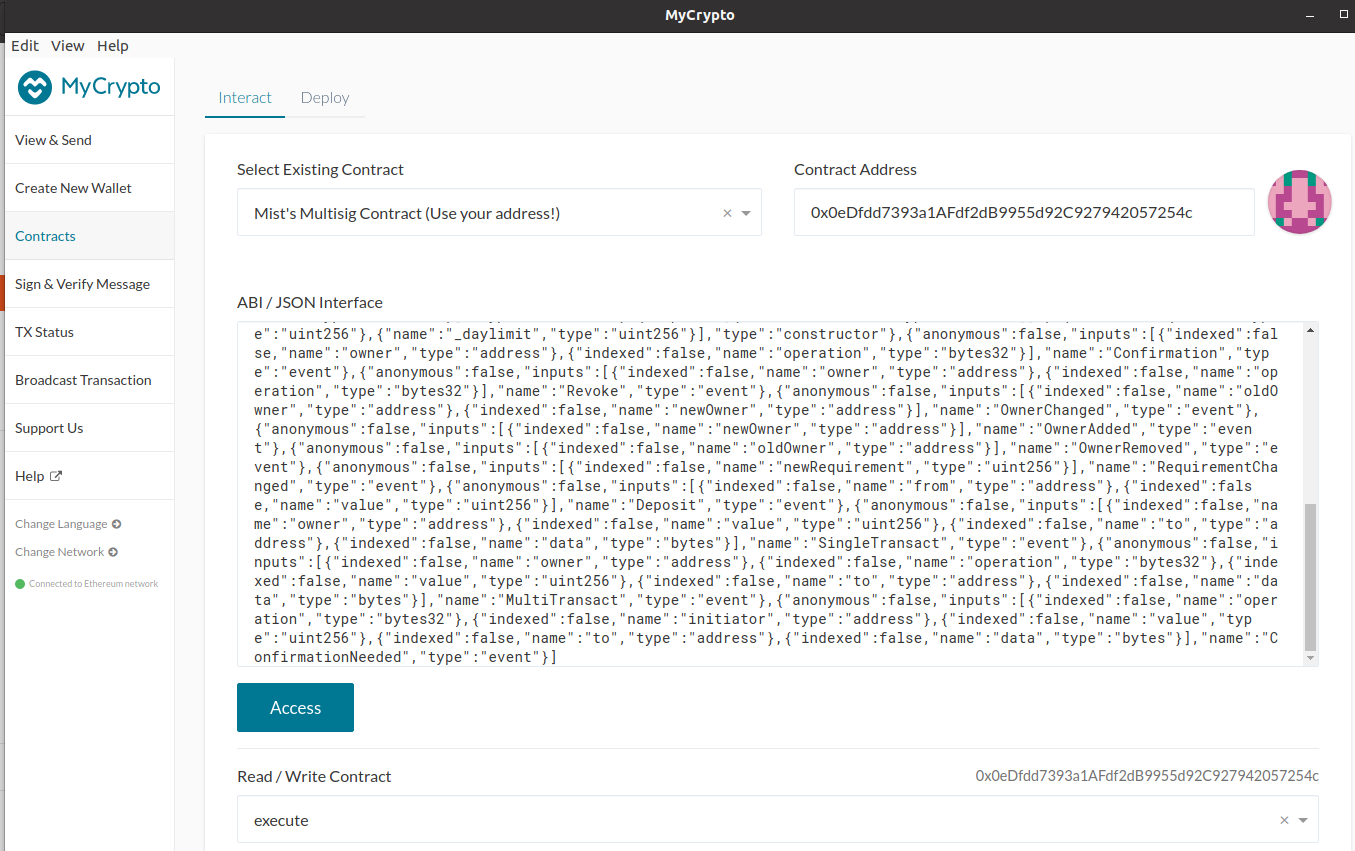Switch to the Interact tab
This screenshot has height=851, width=1355.
[x=245, y=98]
